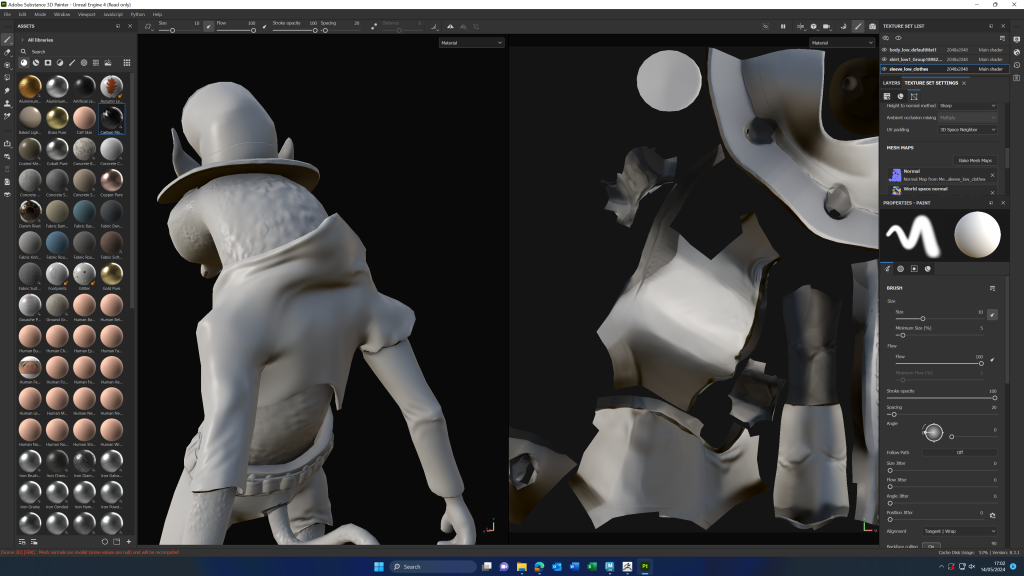Toggle the Follow Path Off switch

(959, 452)
